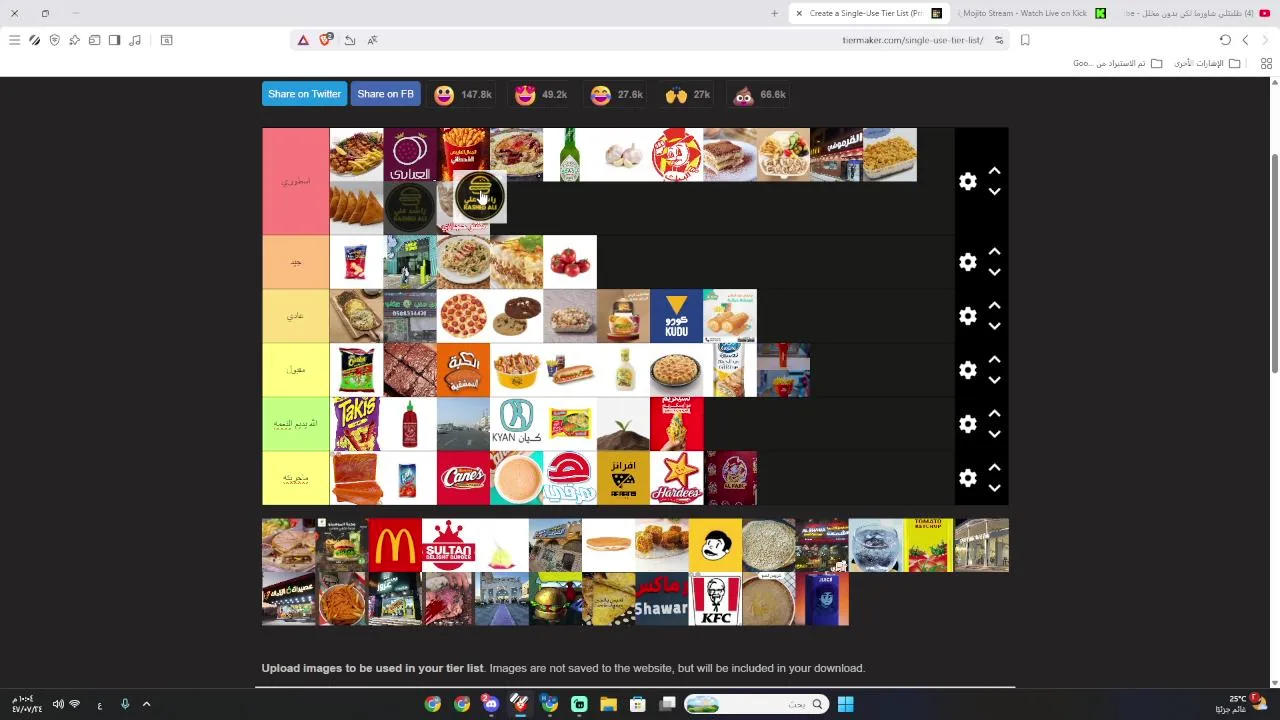Screen dimensions: 1280x720
Task: Show hidden system tray icons
Action: (x=146, y=704)
